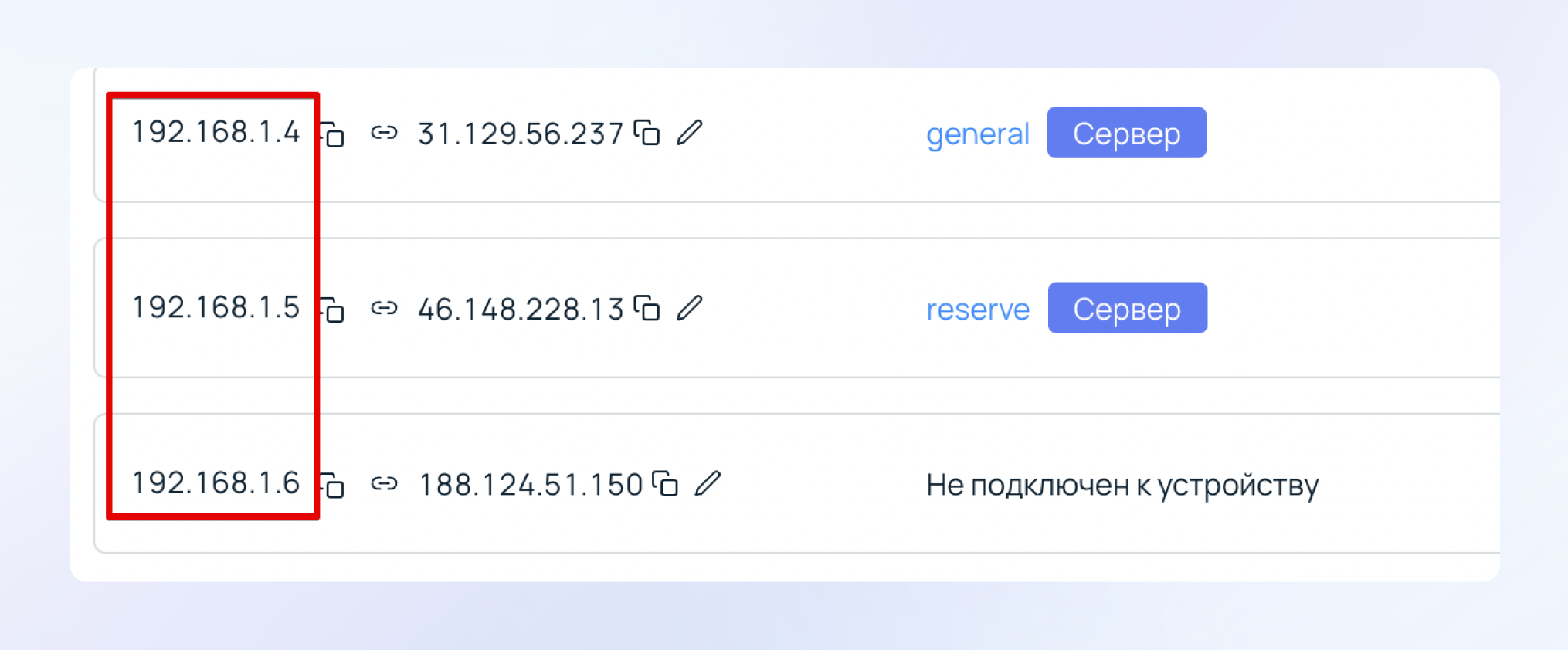
Task: Copy the private IP 192.168.1.6
Action: 333,486
